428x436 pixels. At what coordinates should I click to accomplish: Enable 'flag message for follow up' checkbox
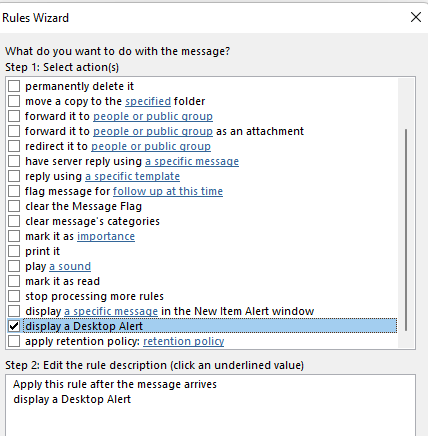pos(14,191)
